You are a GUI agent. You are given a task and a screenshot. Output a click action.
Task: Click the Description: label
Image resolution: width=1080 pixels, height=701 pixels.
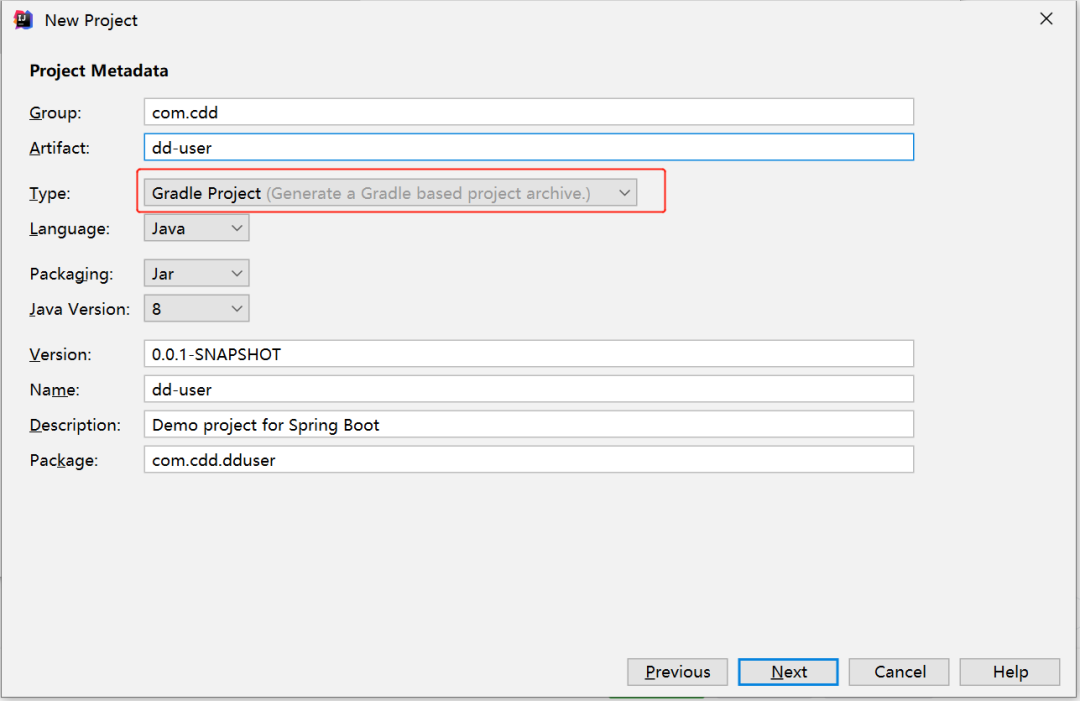[74, 425]
